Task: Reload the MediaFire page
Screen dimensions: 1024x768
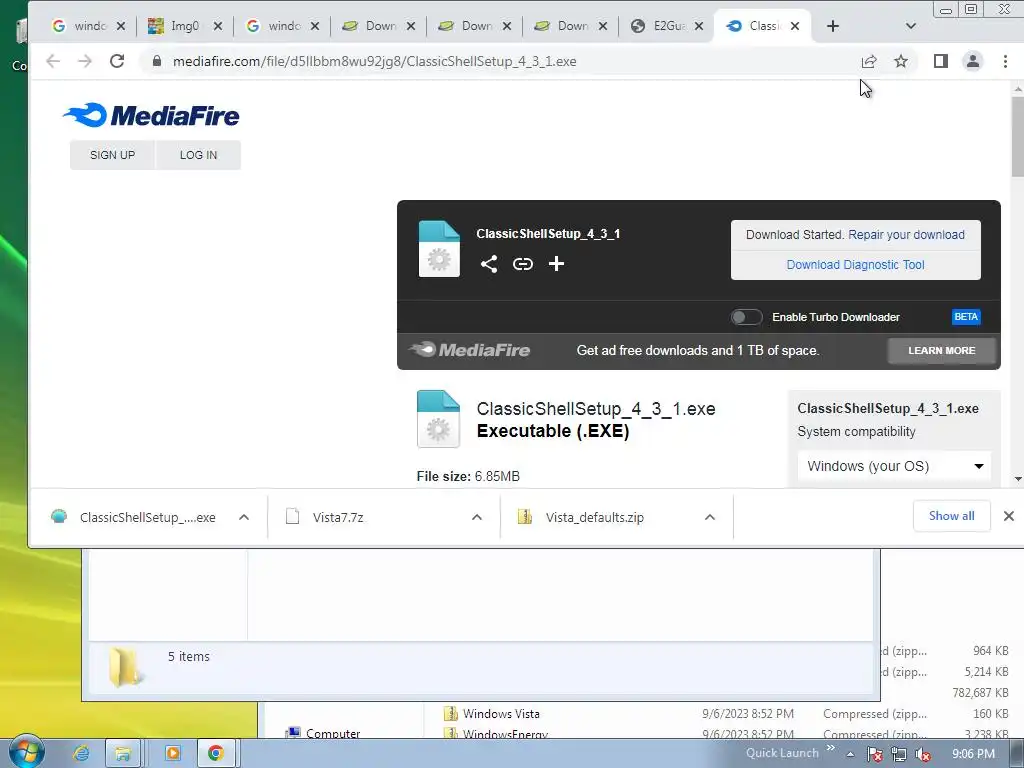Action: [117, 61]
